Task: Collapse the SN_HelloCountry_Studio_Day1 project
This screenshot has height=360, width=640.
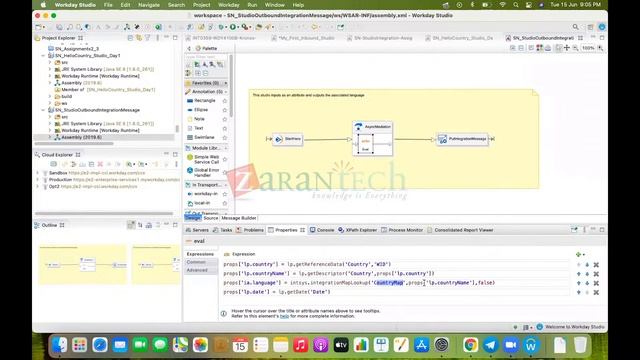Action: pyautogui.click(x=43, y=56)
